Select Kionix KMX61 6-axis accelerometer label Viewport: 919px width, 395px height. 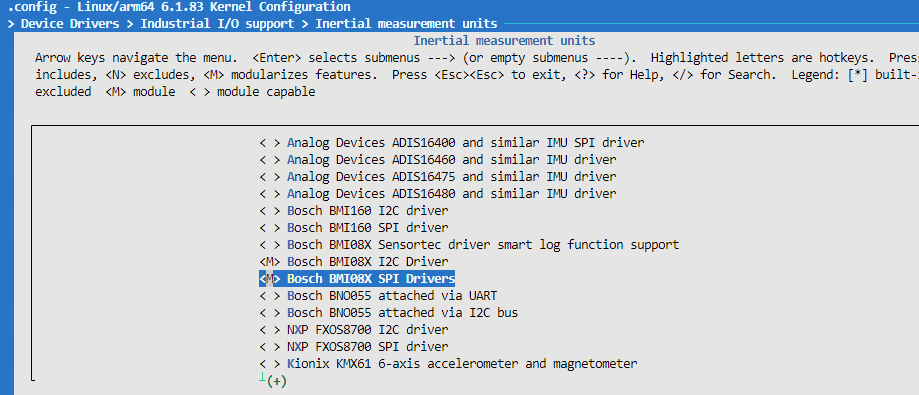[x=462, y=364]
